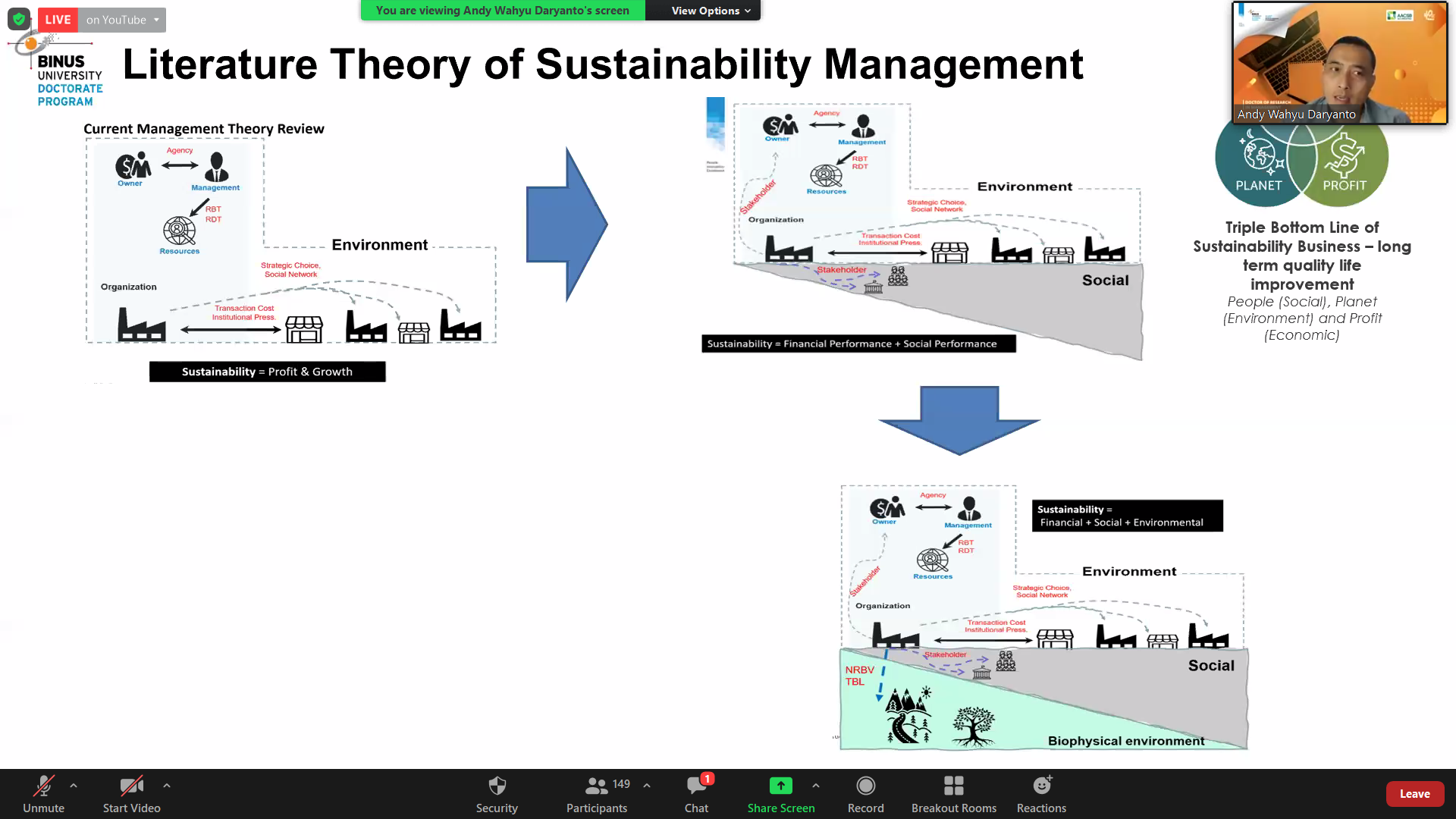Expand the 'on YouTube' live stream dropdown

click(x=121, y=20)
